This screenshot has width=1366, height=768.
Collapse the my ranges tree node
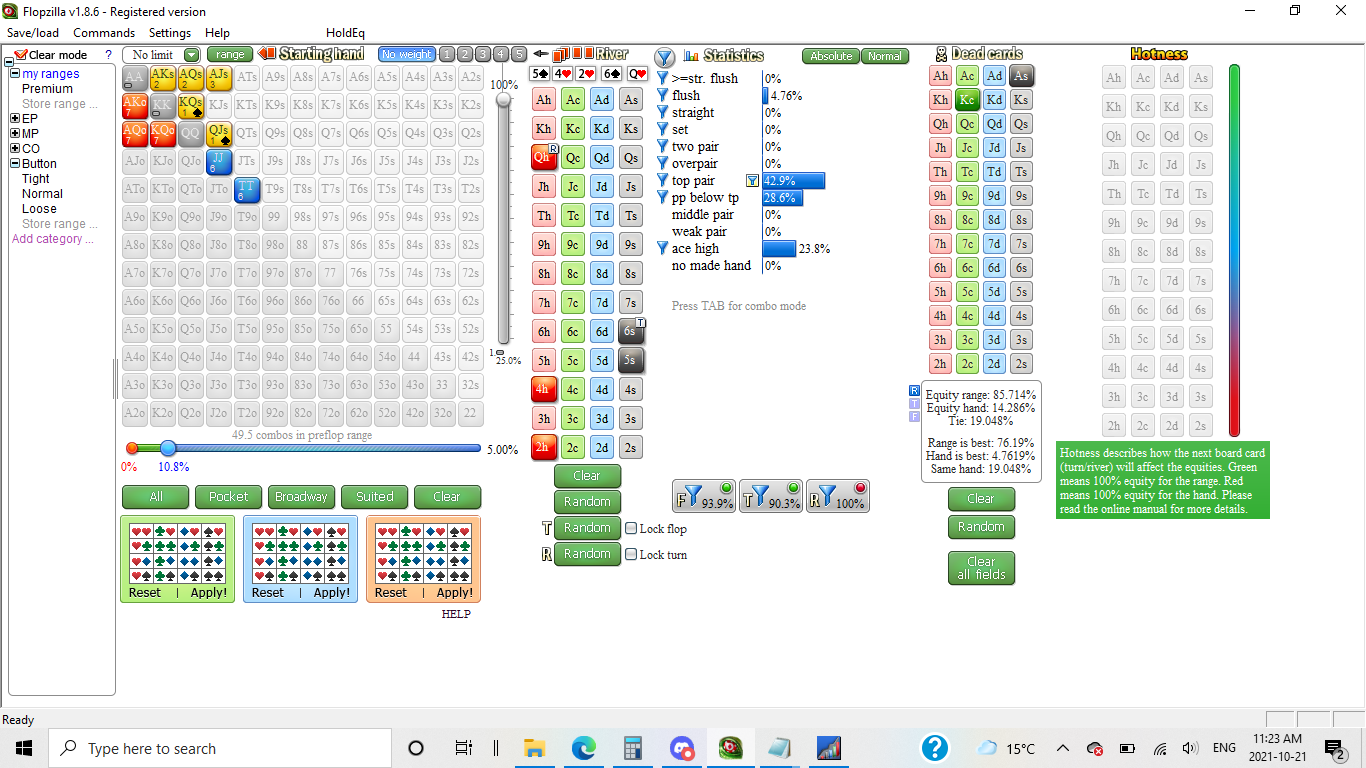[15, 74]
